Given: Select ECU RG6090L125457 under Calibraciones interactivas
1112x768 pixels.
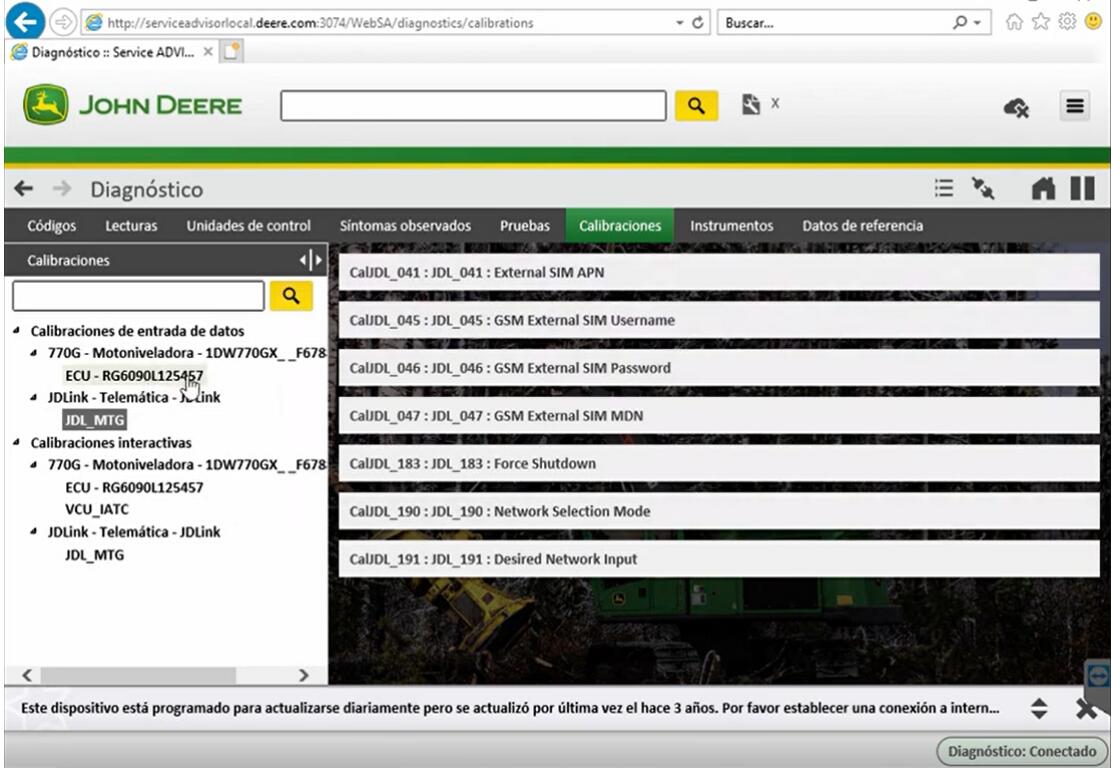Looking at the screenshot, I should [134, 487].
